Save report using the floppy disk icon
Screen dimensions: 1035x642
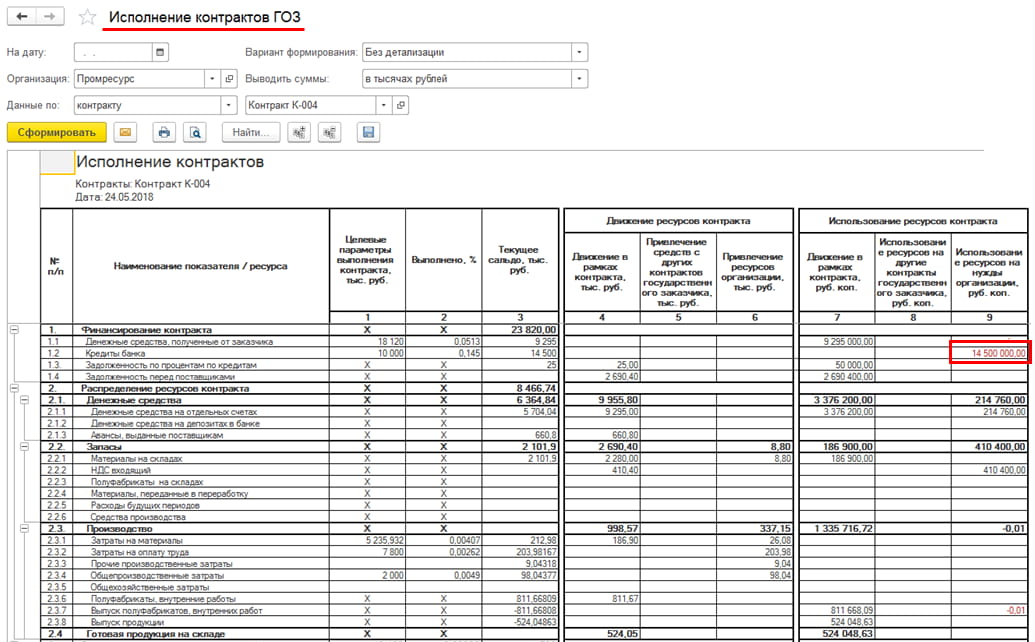click(368, 133)
